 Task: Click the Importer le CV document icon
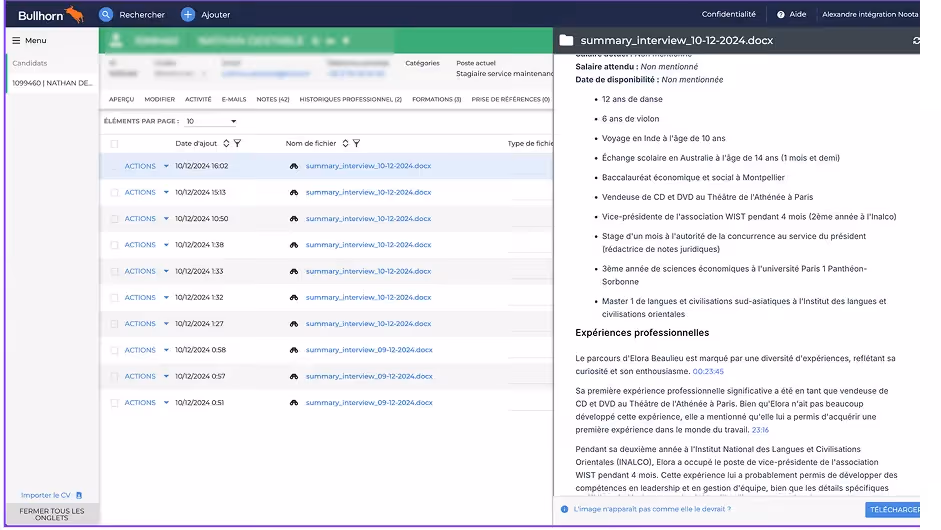[x=79, y=495]
